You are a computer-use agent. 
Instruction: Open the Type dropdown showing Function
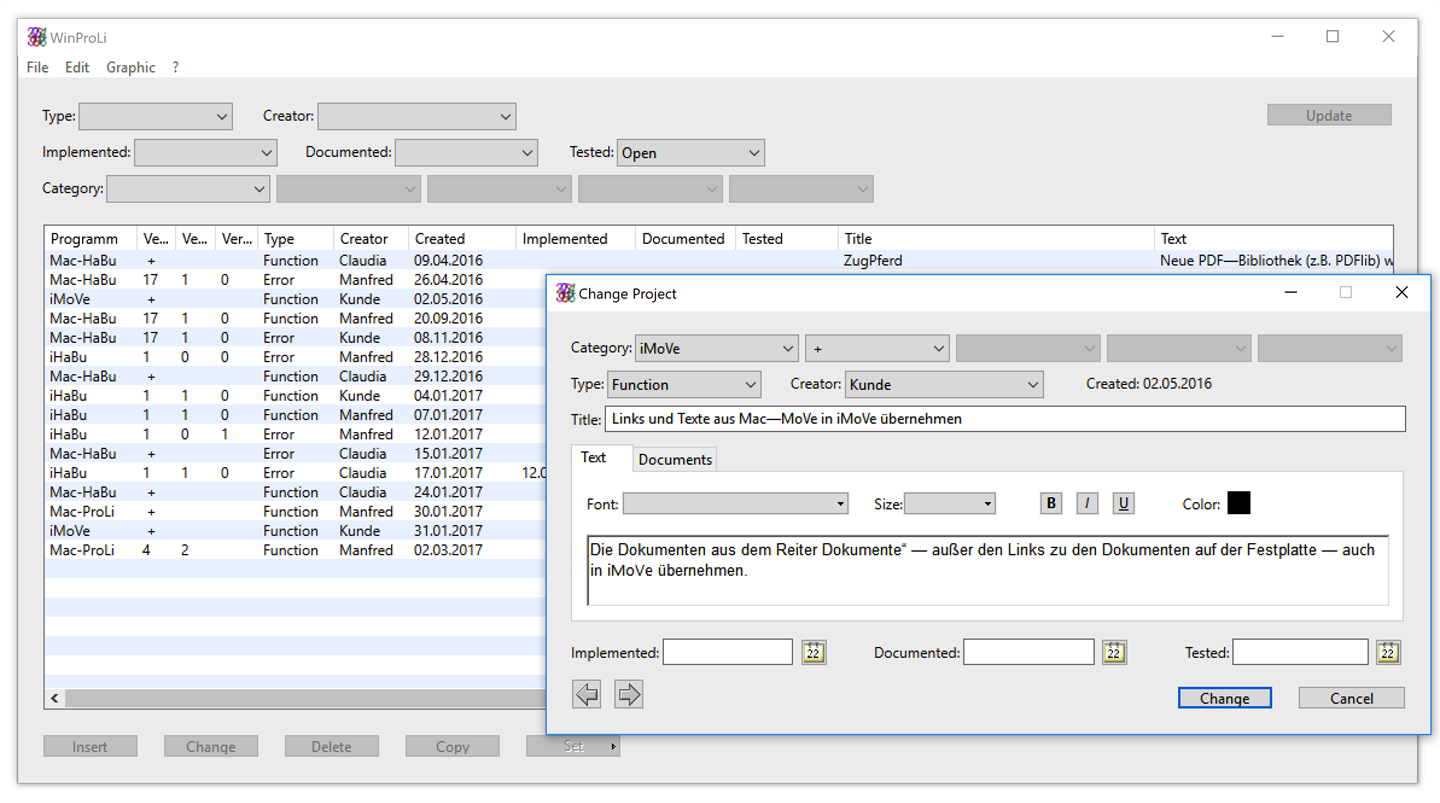point(684,385)
